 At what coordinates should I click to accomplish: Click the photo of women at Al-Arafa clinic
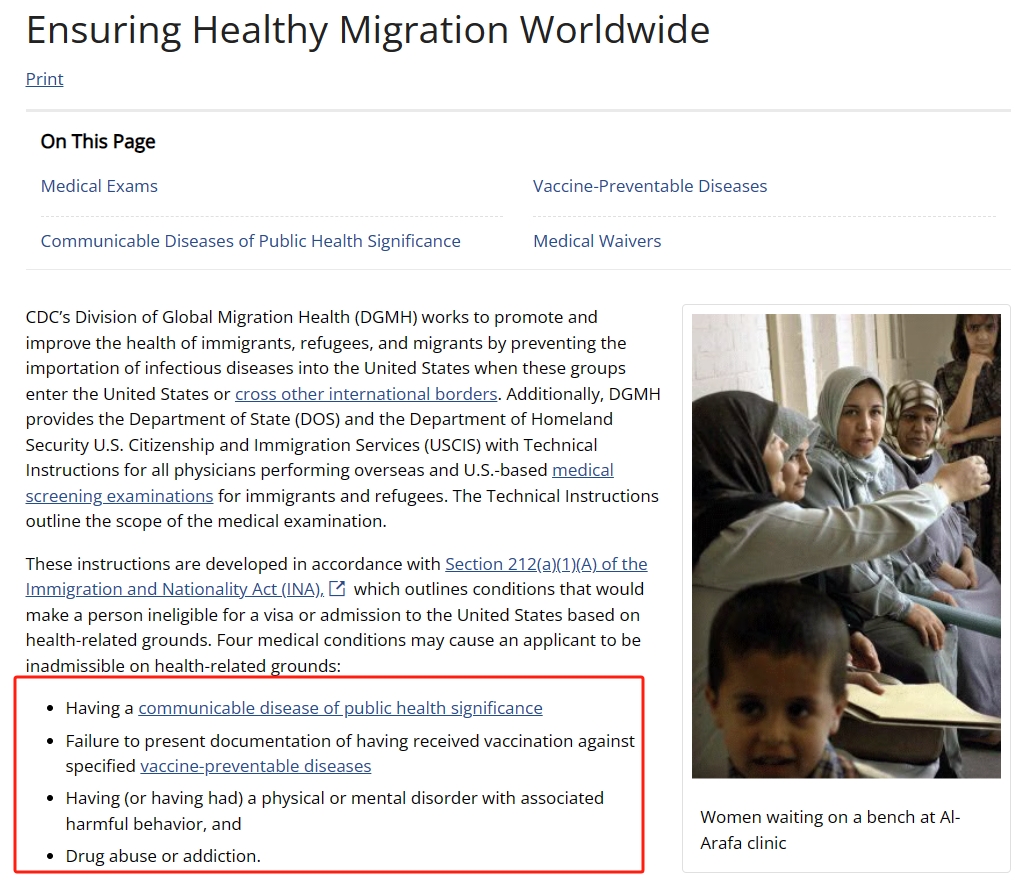pos(846,546)
